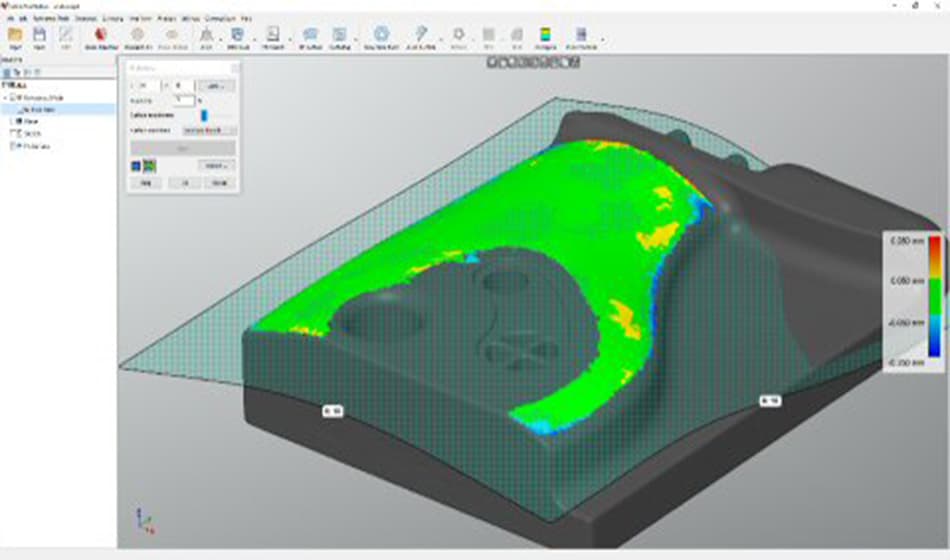
Task: Open the dropdown arrow beside the cone tool
Action: pyautogui.click(x=219, y=39)
